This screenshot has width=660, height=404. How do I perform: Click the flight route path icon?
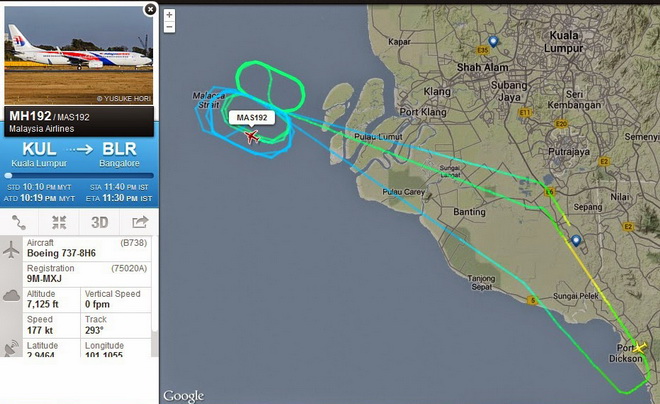(x=19, y=222)
